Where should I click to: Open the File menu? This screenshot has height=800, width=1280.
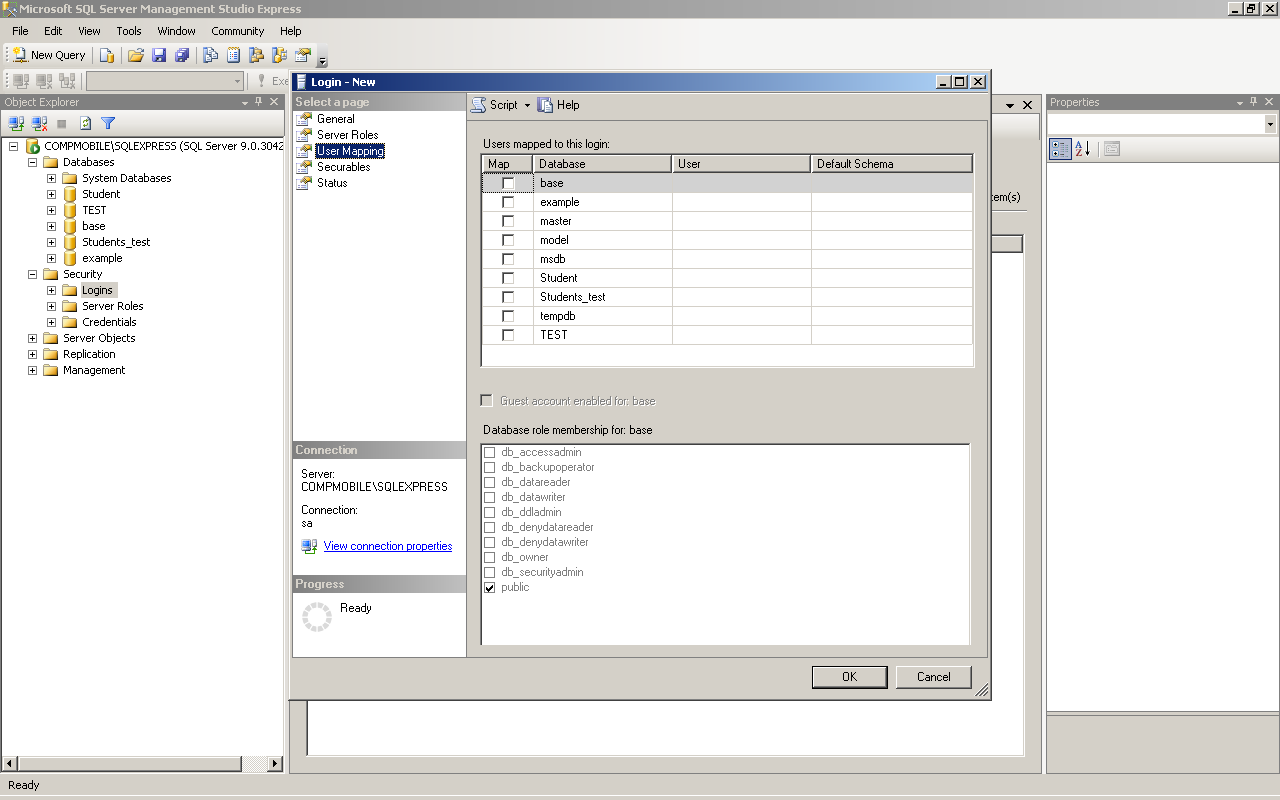[20, 31]
